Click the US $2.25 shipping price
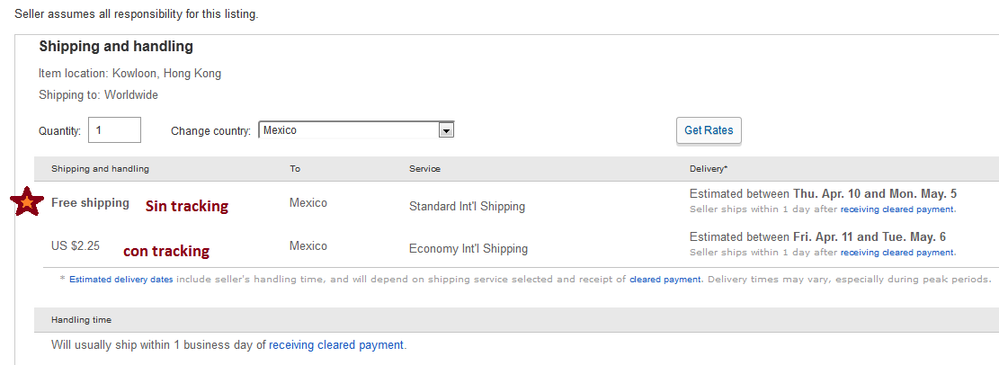Viewport: 999px width, 365px height. coord(75,246)
